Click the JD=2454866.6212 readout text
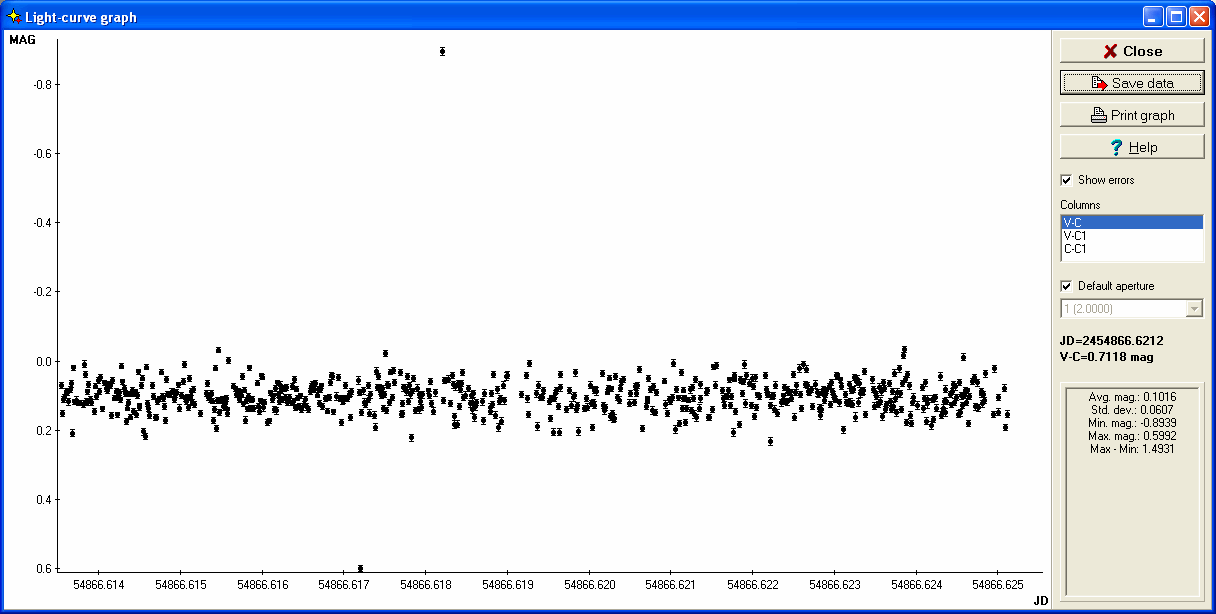 point(1112,341)
